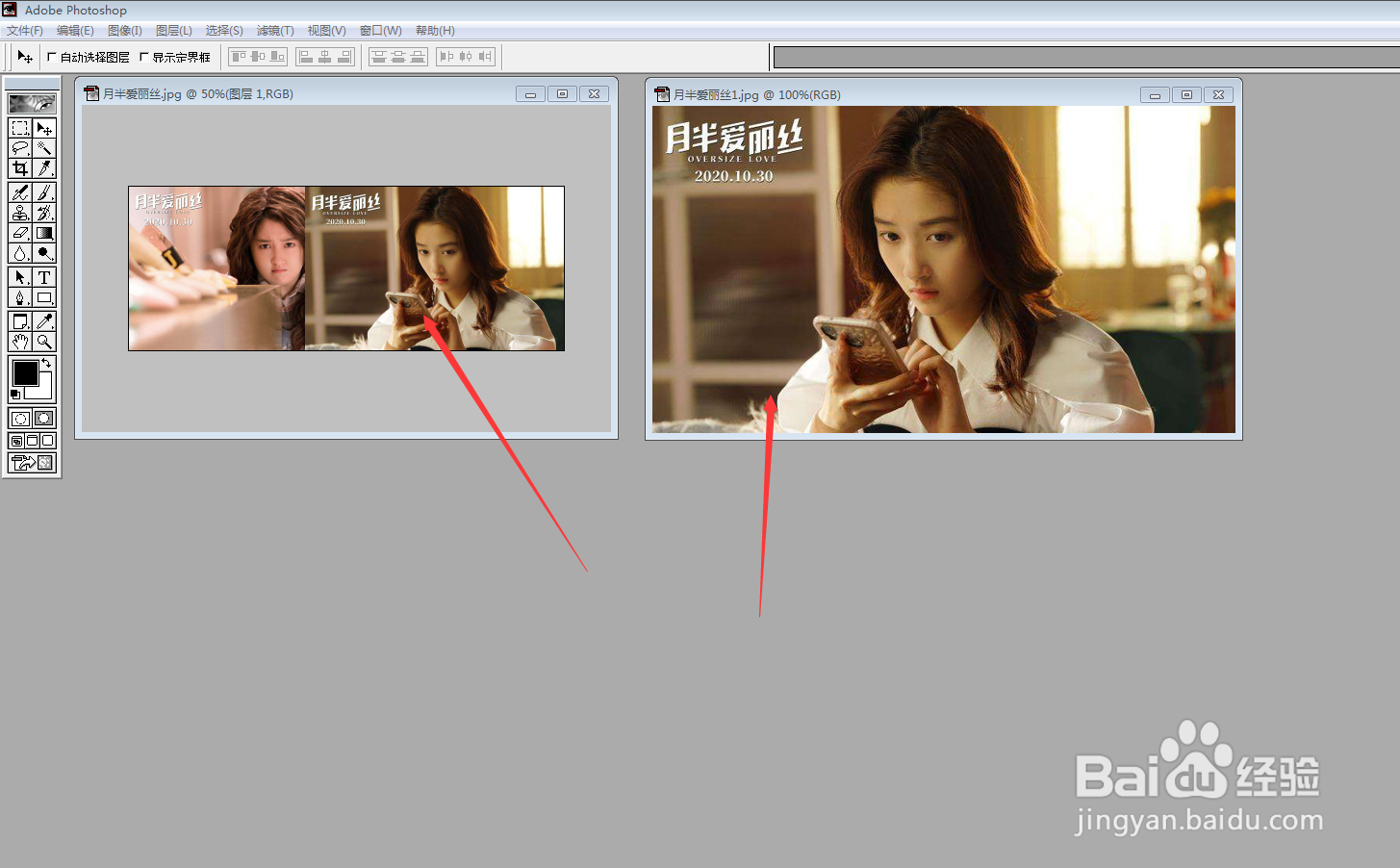Swap foreground and background colors
This screenshot has height=868, width=1400.
point(46,363)
